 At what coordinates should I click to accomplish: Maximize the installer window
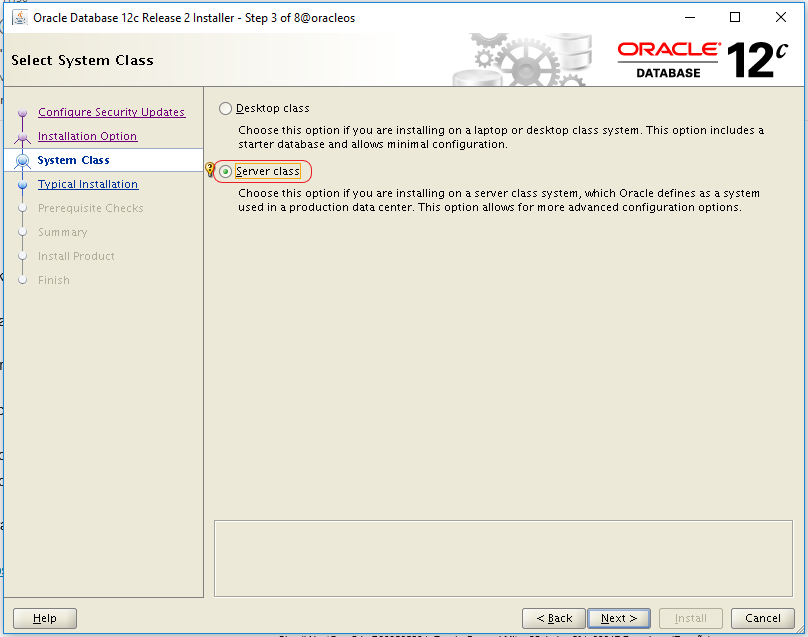[735, 18]
